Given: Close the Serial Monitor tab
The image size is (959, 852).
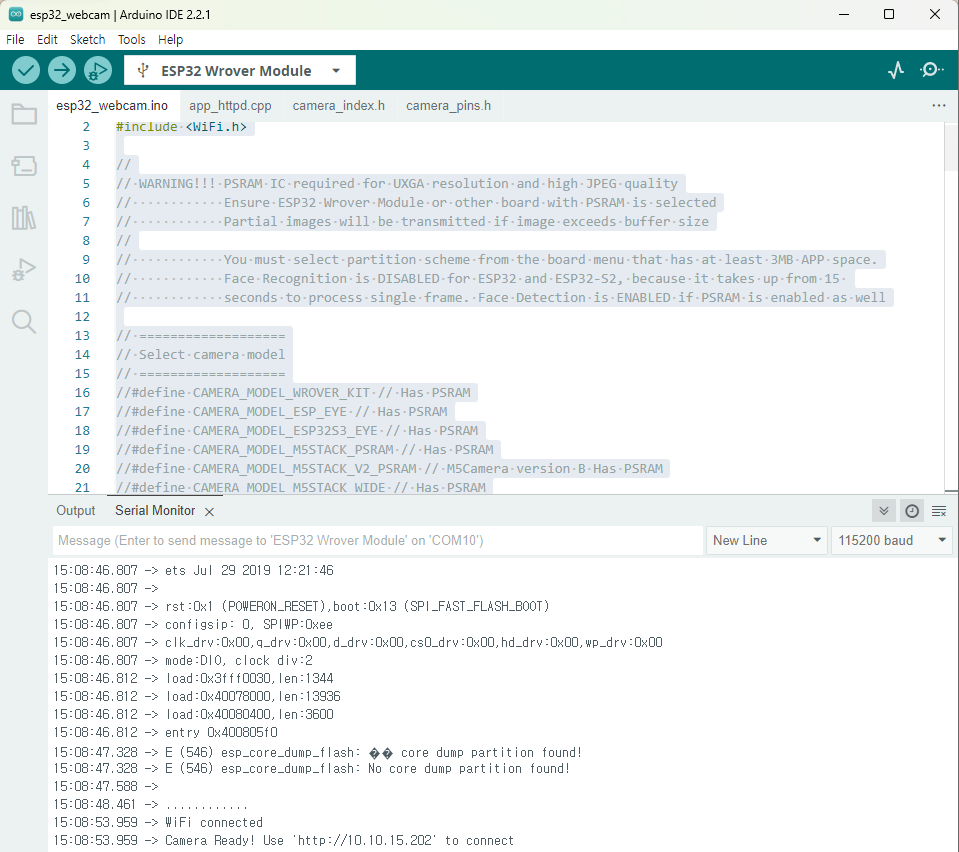Looking at the screenshot, I should point(209,512).
